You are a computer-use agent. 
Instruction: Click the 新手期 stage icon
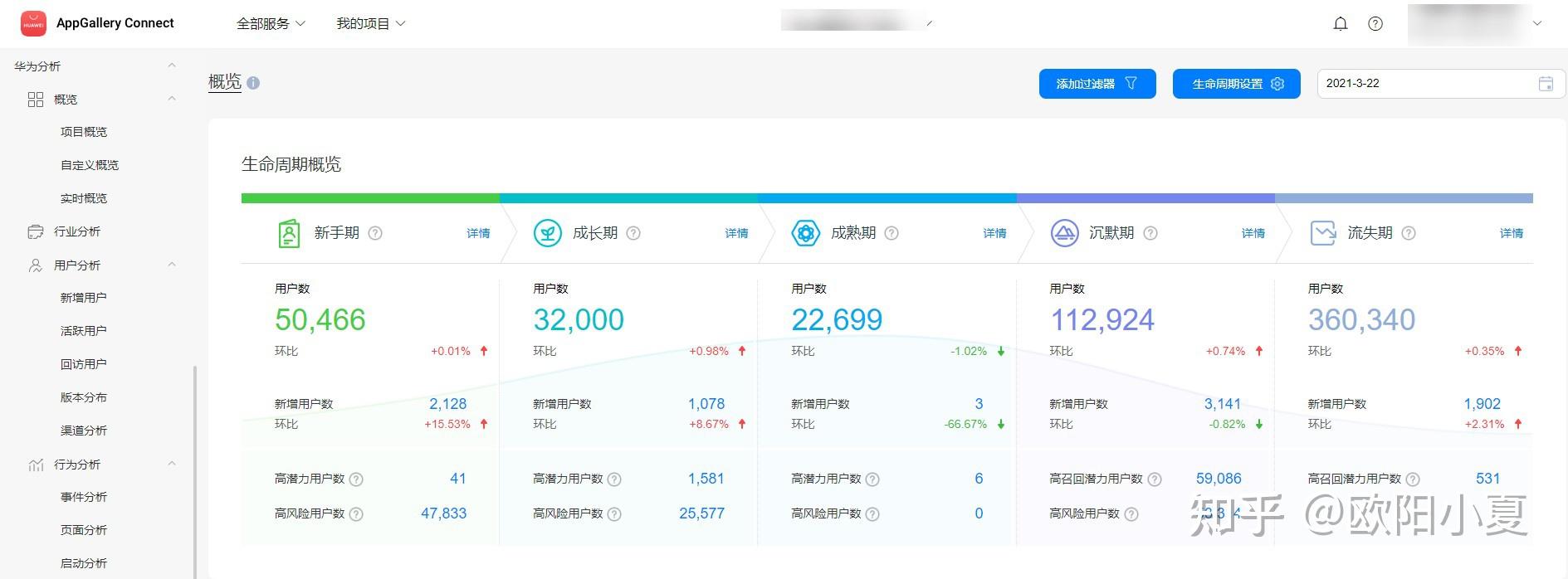coord(288,233)
